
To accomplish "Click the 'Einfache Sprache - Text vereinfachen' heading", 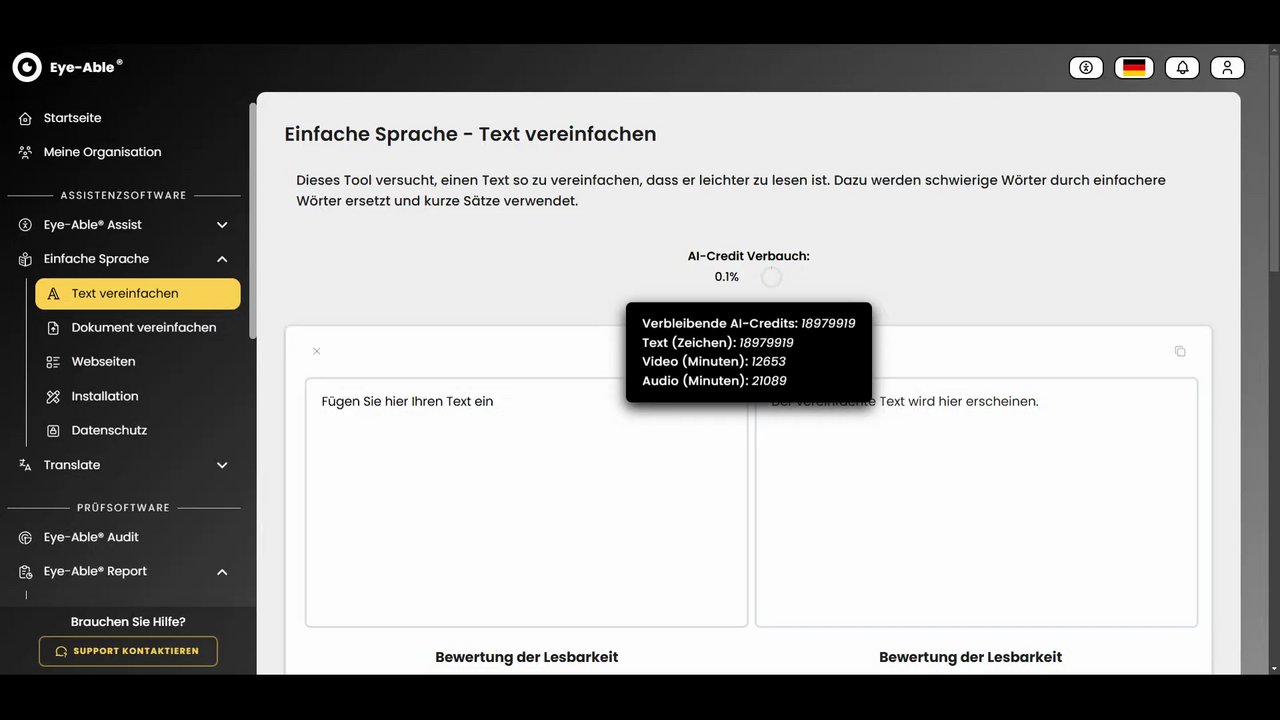I will point(470,134).
